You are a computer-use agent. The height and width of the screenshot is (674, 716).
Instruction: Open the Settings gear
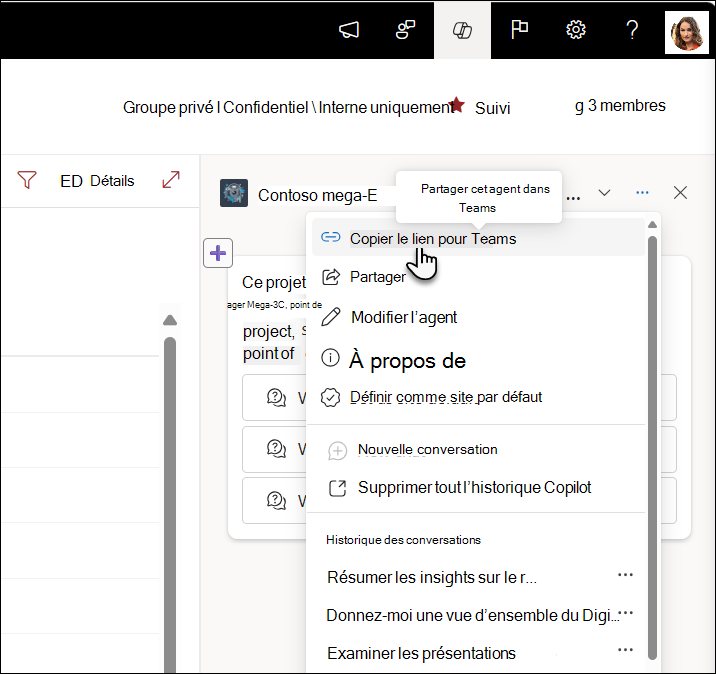(575, 30)
